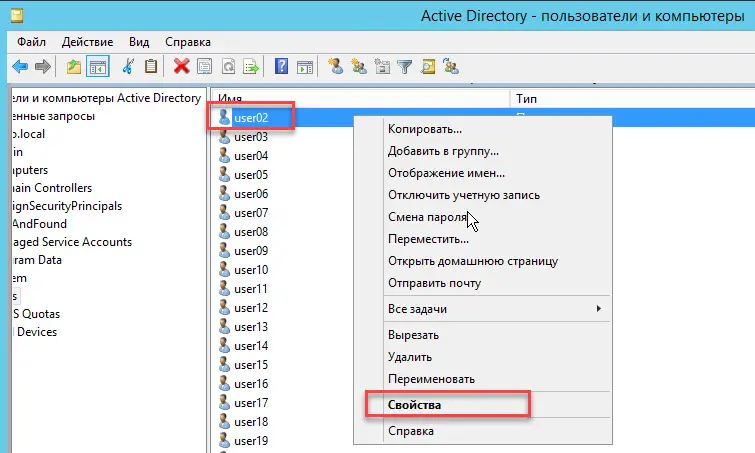Toggle the action pane toolbar icon

pos(305,67)
